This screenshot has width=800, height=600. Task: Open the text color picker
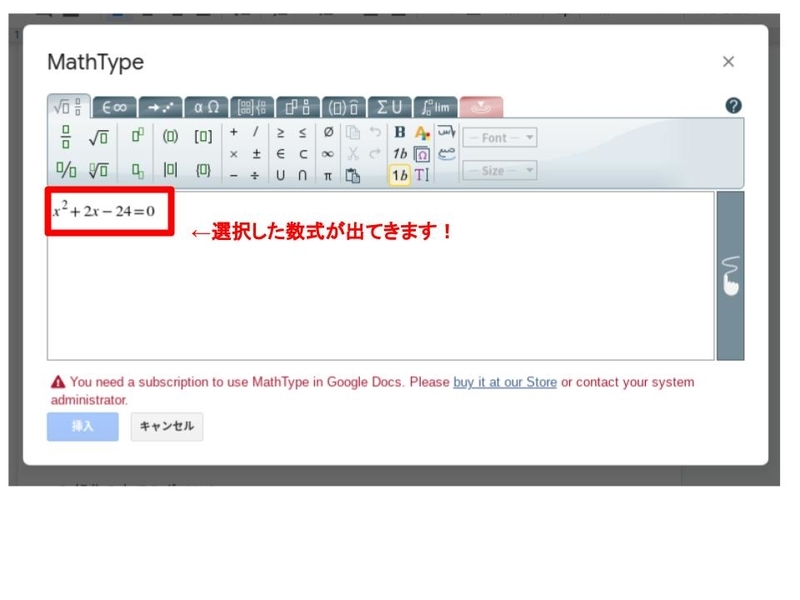(422, 133)
